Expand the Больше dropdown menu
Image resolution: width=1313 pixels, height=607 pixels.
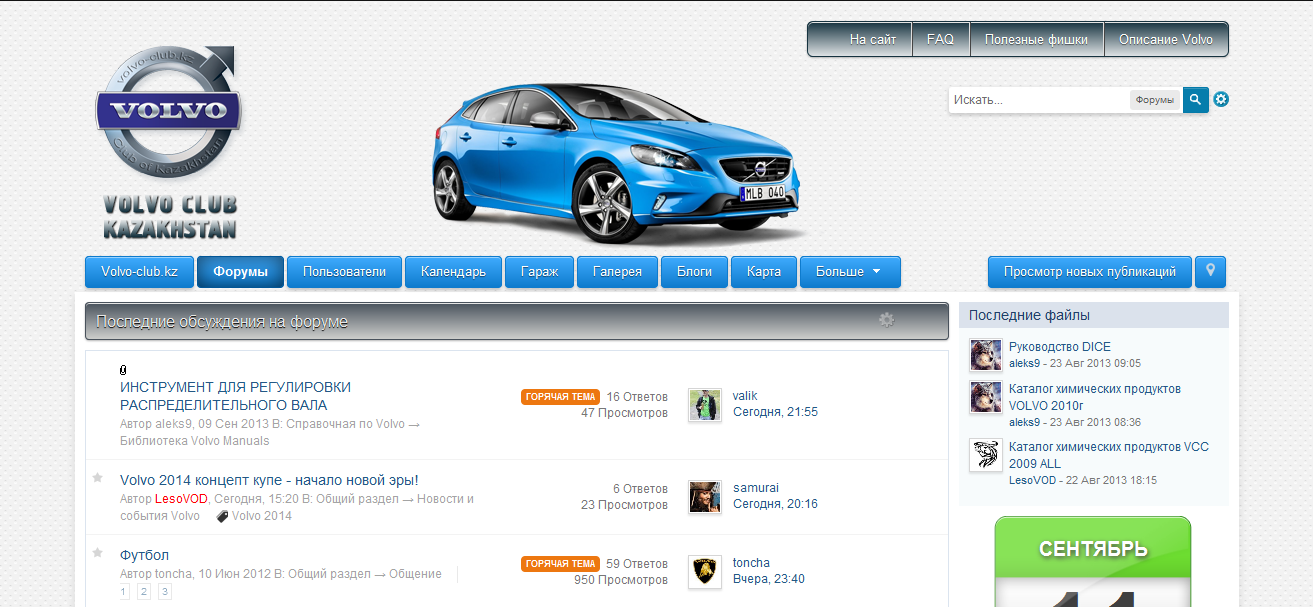pos(850,272)
